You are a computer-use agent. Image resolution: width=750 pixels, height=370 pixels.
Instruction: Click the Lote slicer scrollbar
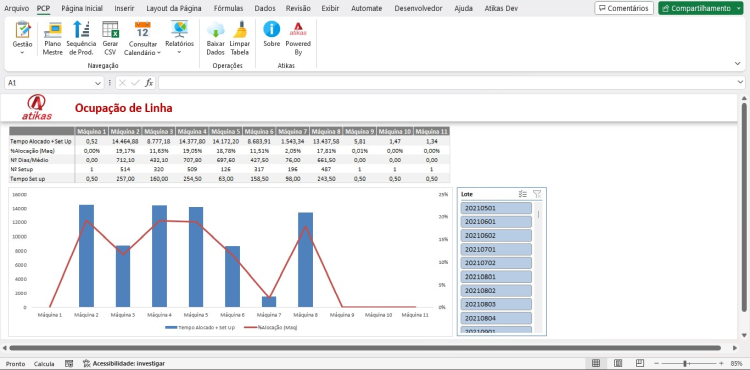pyautogui.click(x=539, y=214)
